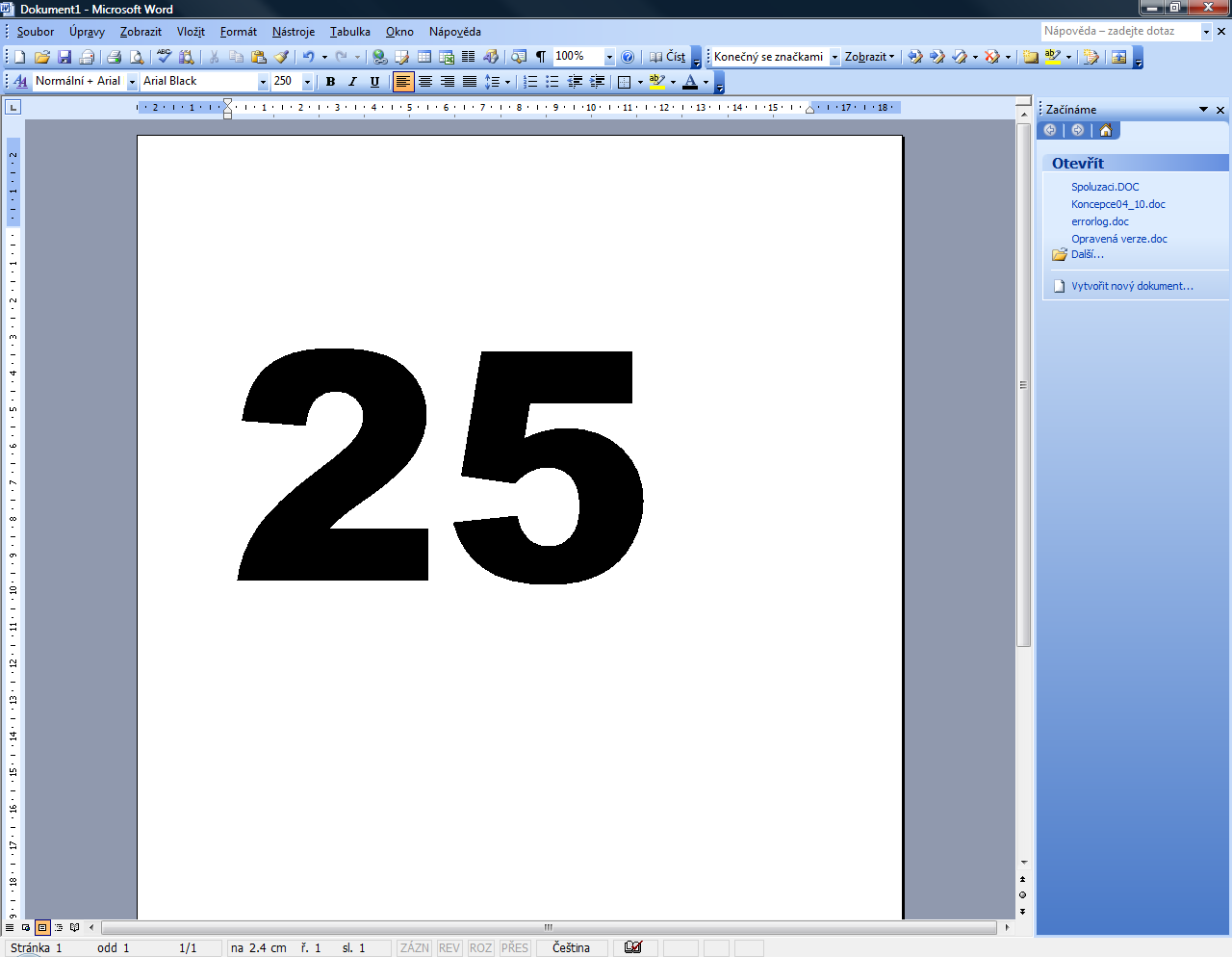Toggle italic formatting
The width and height of the screenshot is (1232, 957).
pos(352,82)
